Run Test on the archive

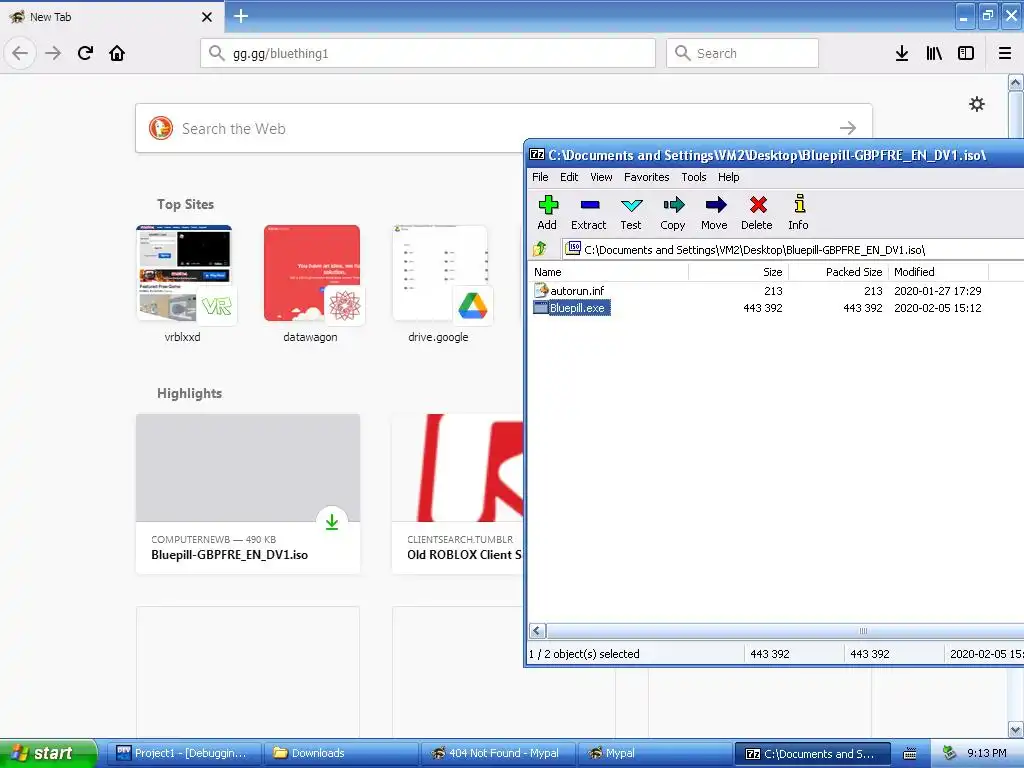631,213
